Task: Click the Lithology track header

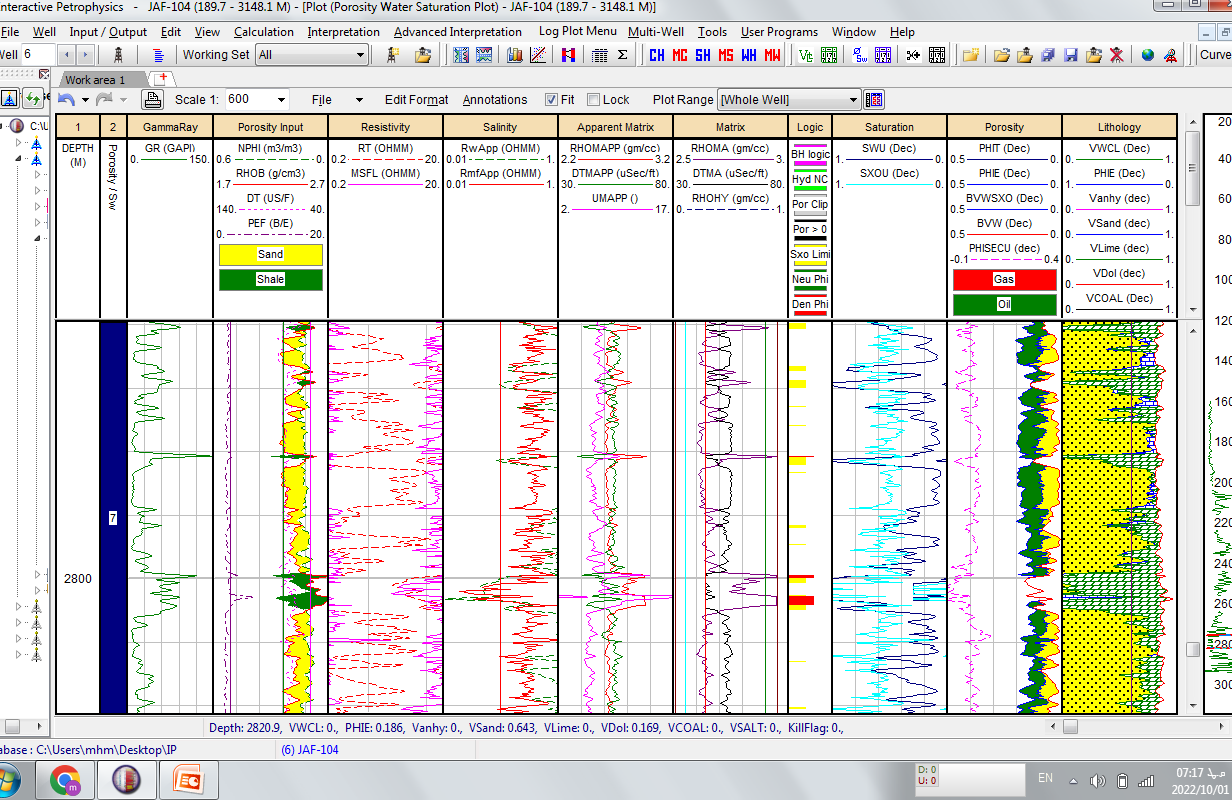Action: (1119, 127)
